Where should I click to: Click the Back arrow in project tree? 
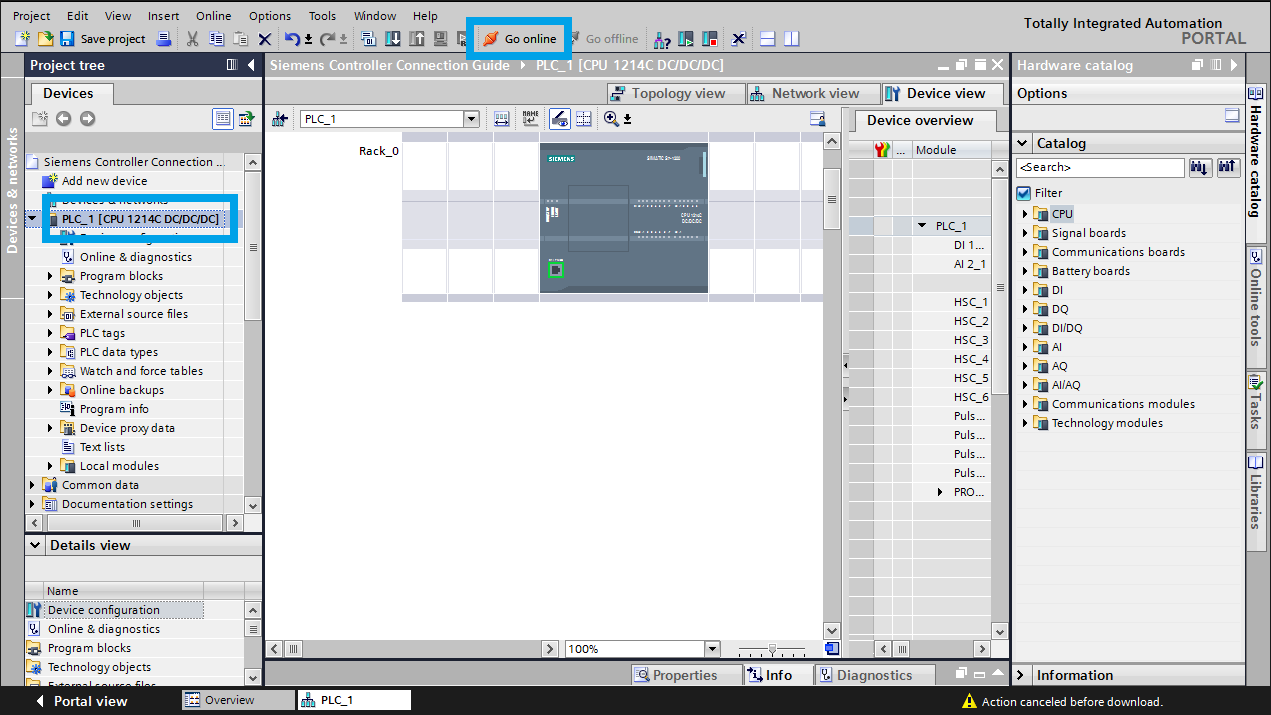64,118
